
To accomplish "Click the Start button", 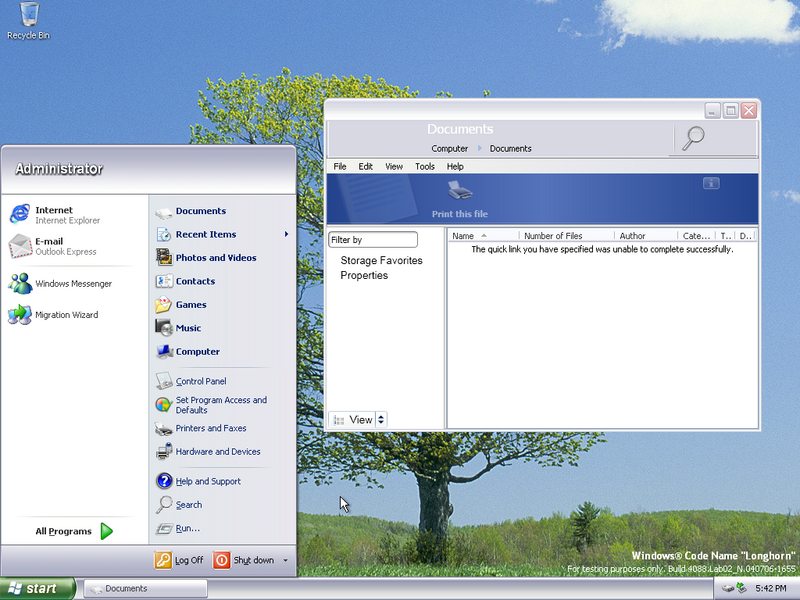I will coord(38,589).
